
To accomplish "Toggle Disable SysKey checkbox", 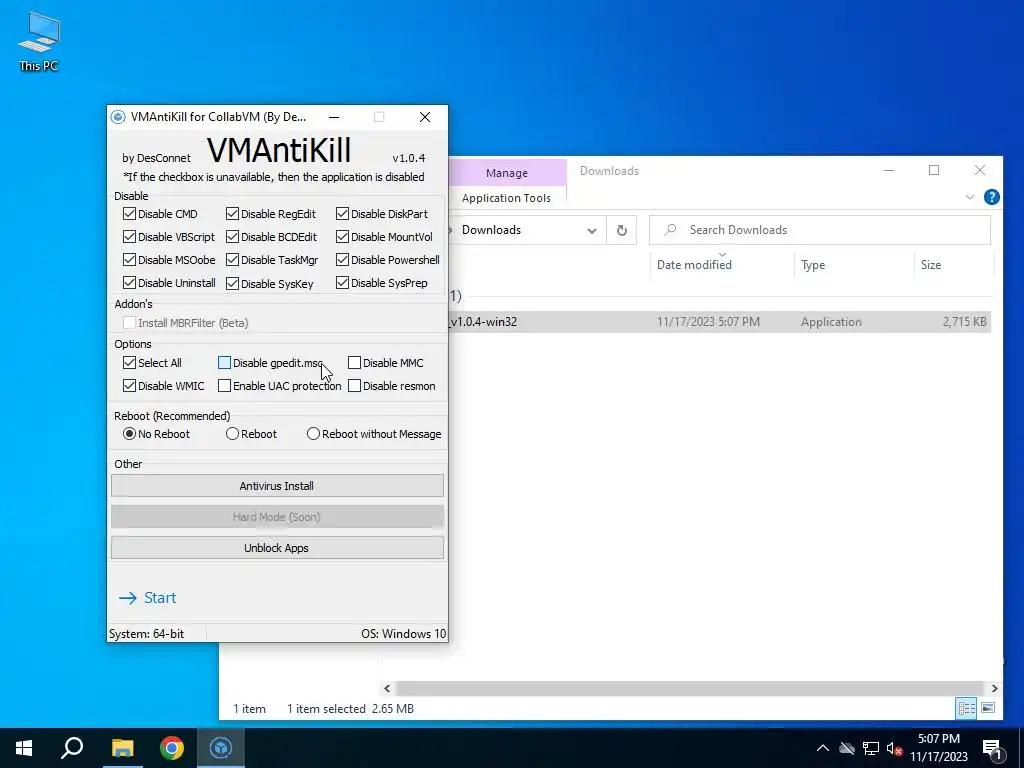I will (x=232, y=283).
